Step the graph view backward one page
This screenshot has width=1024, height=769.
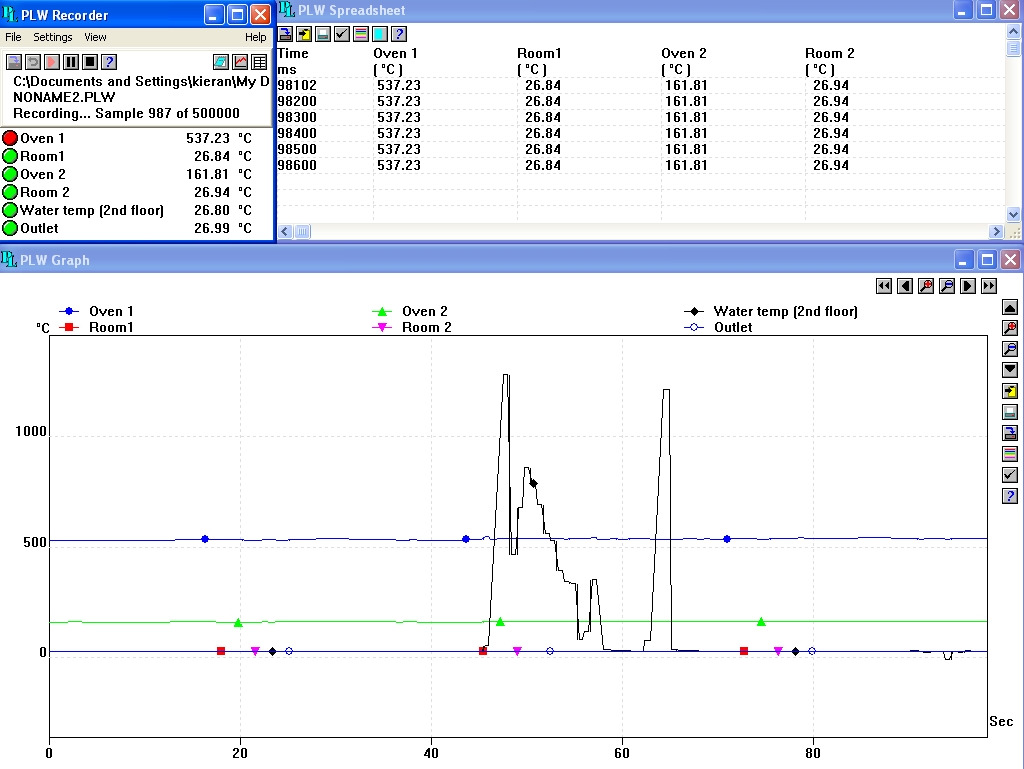(x=905, y=286)
